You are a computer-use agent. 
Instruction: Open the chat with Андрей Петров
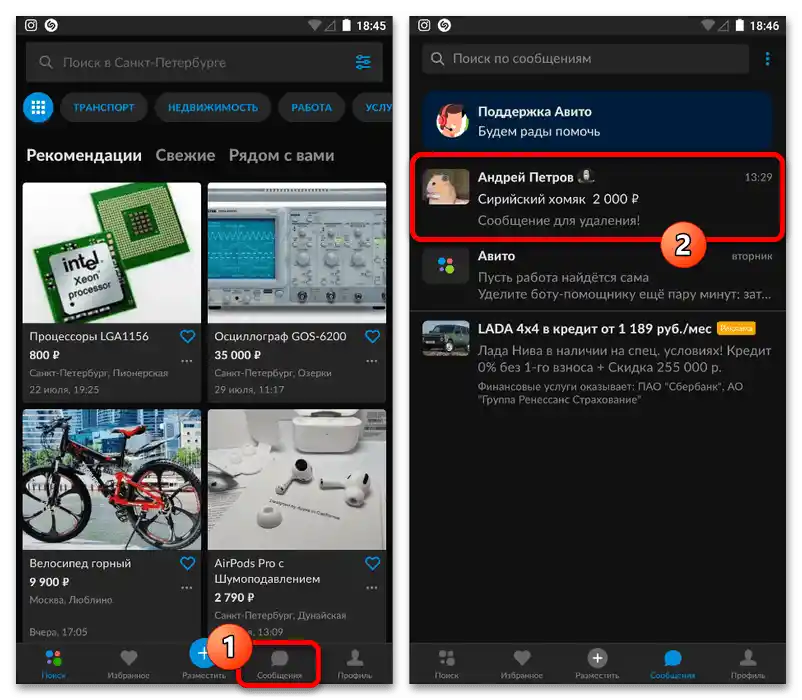597,197
